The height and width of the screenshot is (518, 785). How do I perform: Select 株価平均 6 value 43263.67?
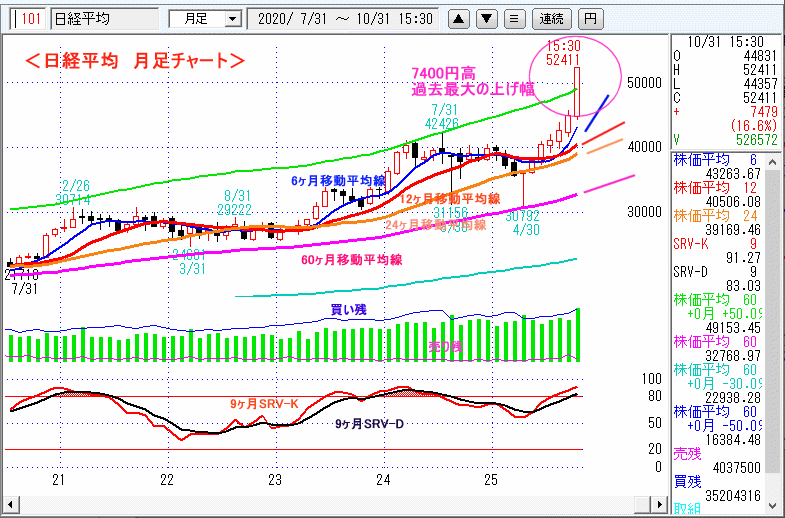(733, 174)
